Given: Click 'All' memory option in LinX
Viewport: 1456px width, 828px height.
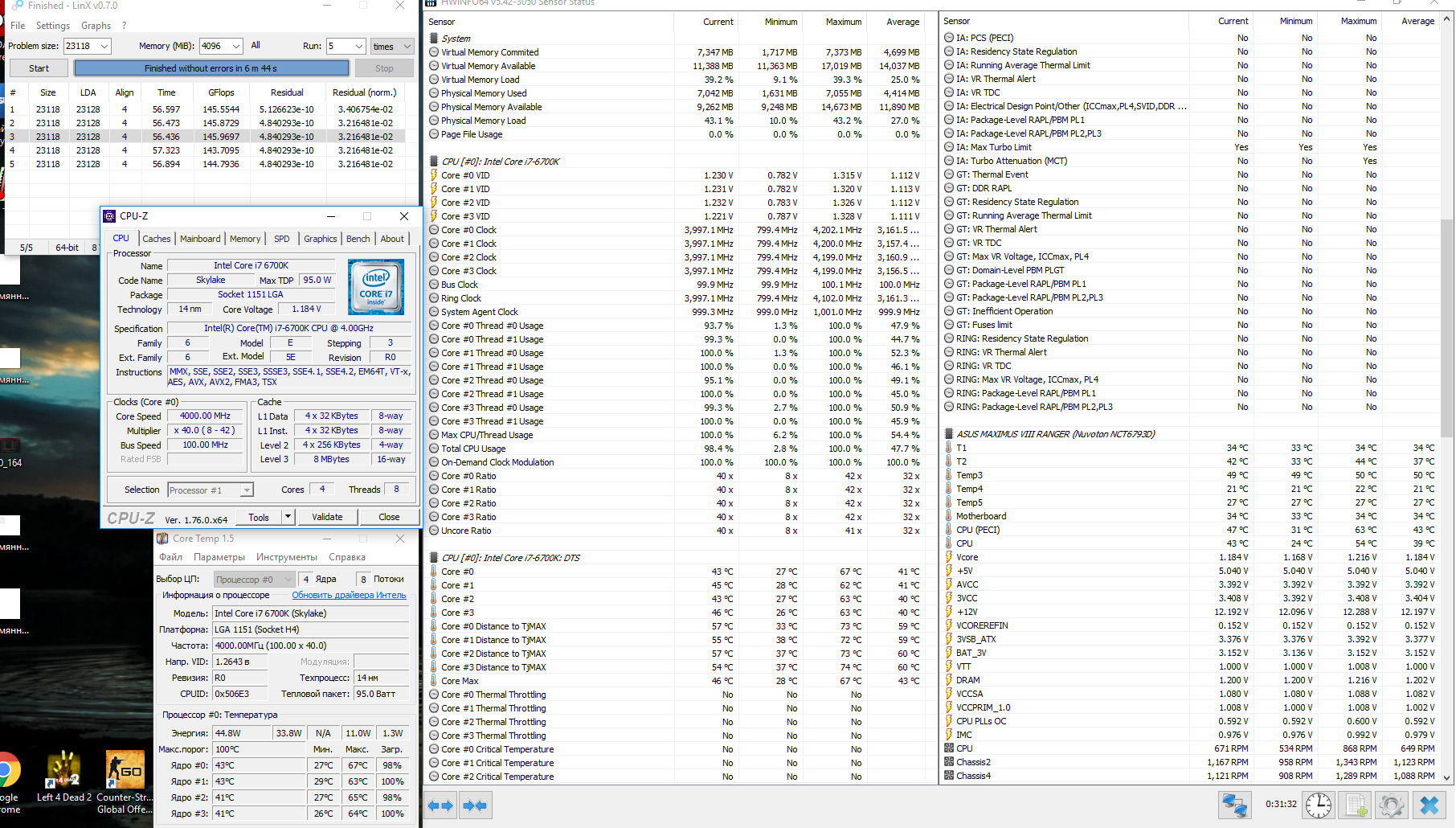Looking at the screenshot, I should [256, 46].
